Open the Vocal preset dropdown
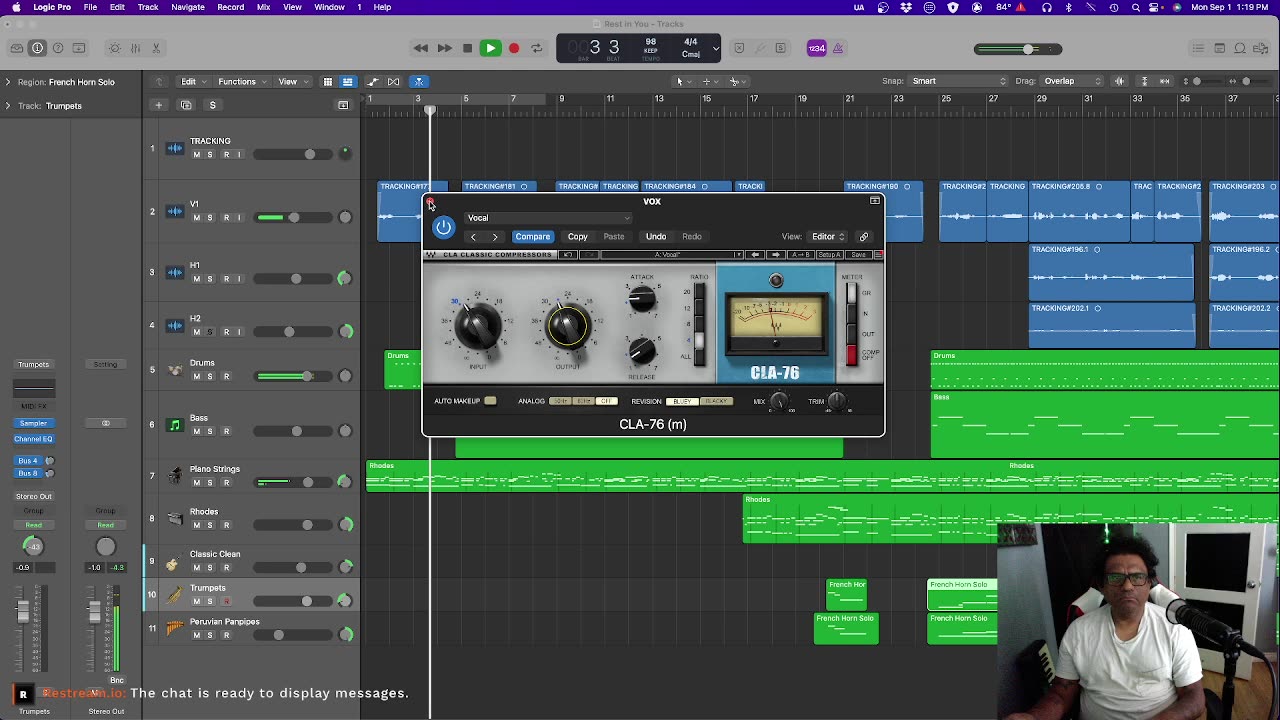The width and height of the screenshot is (1280, 720). (x=548, y=218)
